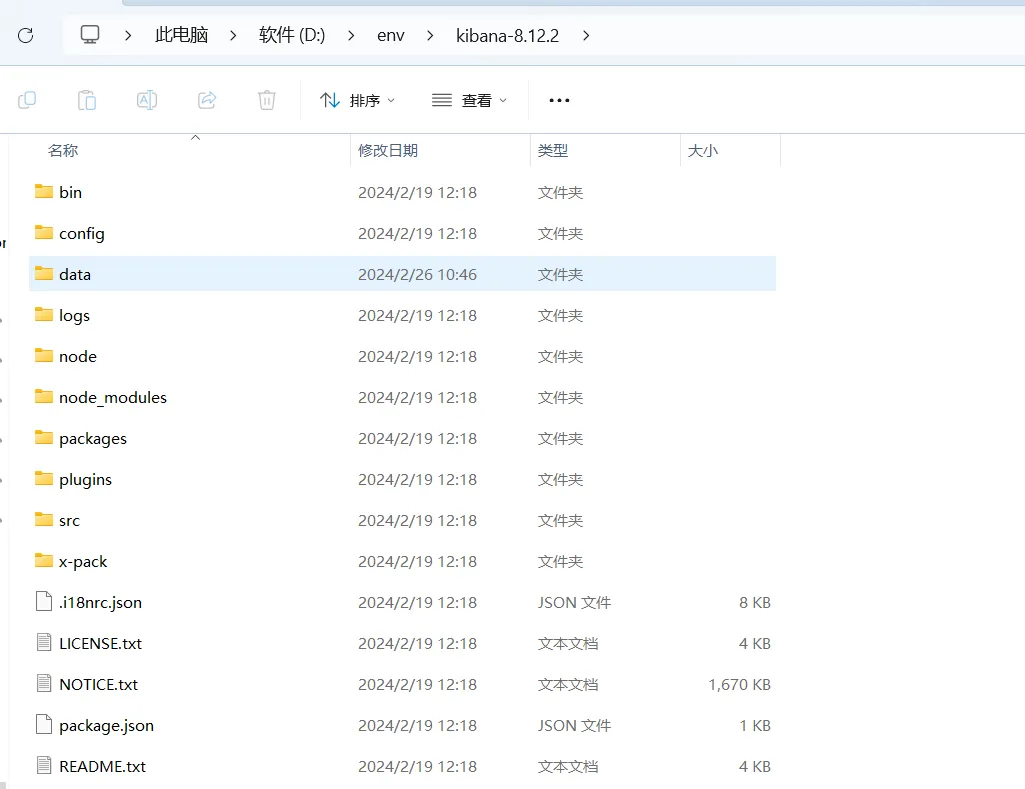This screenshot has height=789, width=1025.
Task: Click the bin folder icon
Action: pos(44,192)
